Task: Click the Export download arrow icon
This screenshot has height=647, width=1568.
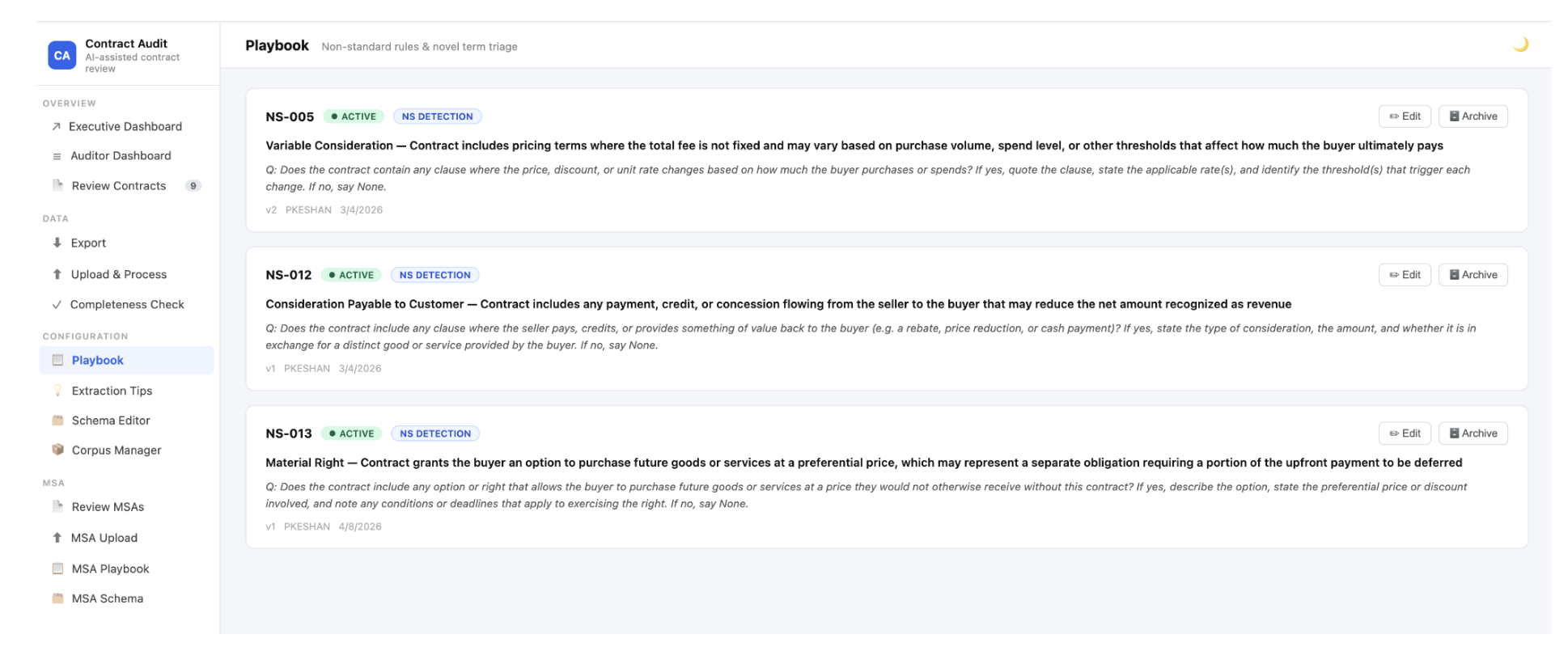Action: 57,243
